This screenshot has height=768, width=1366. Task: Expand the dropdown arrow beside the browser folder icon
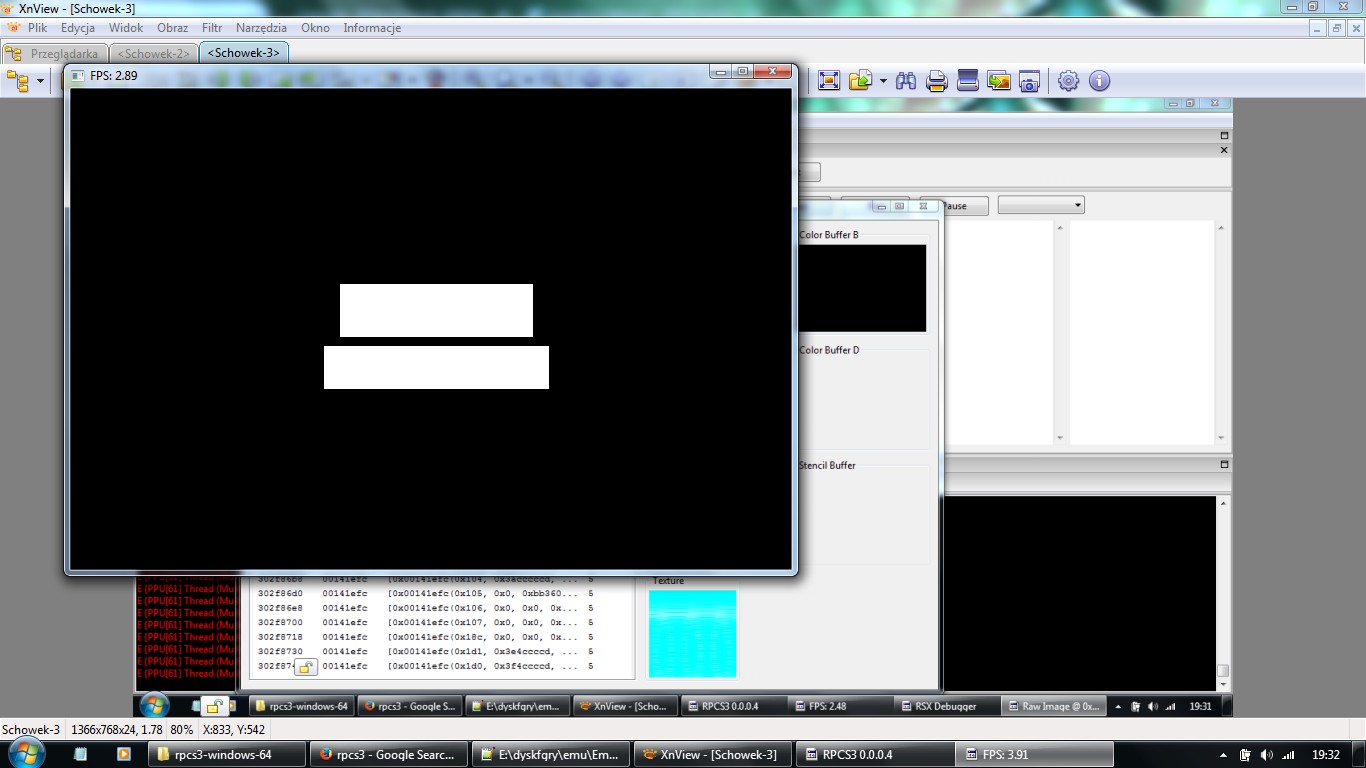[40, 81]
